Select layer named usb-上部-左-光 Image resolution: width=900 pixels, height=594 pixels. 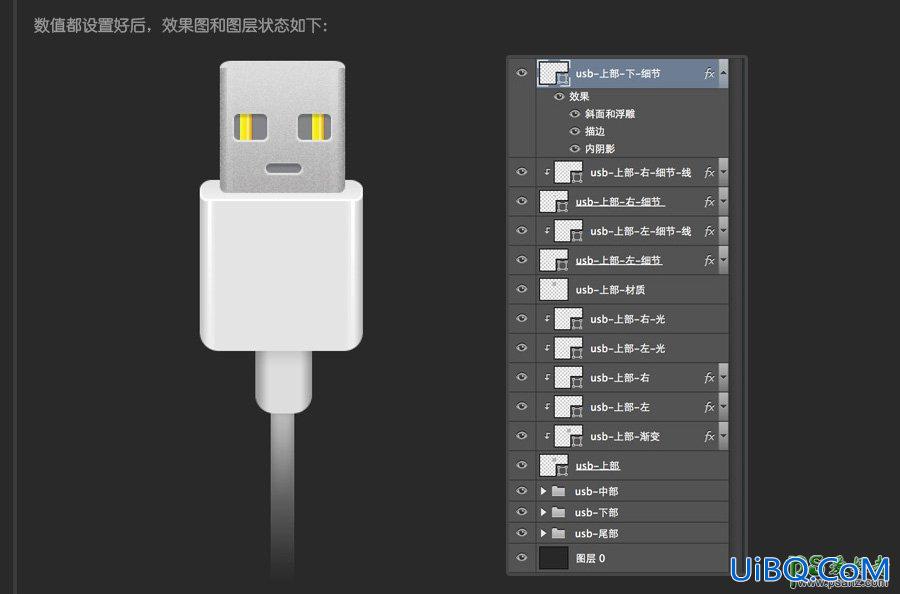click(x=627, y=348)
